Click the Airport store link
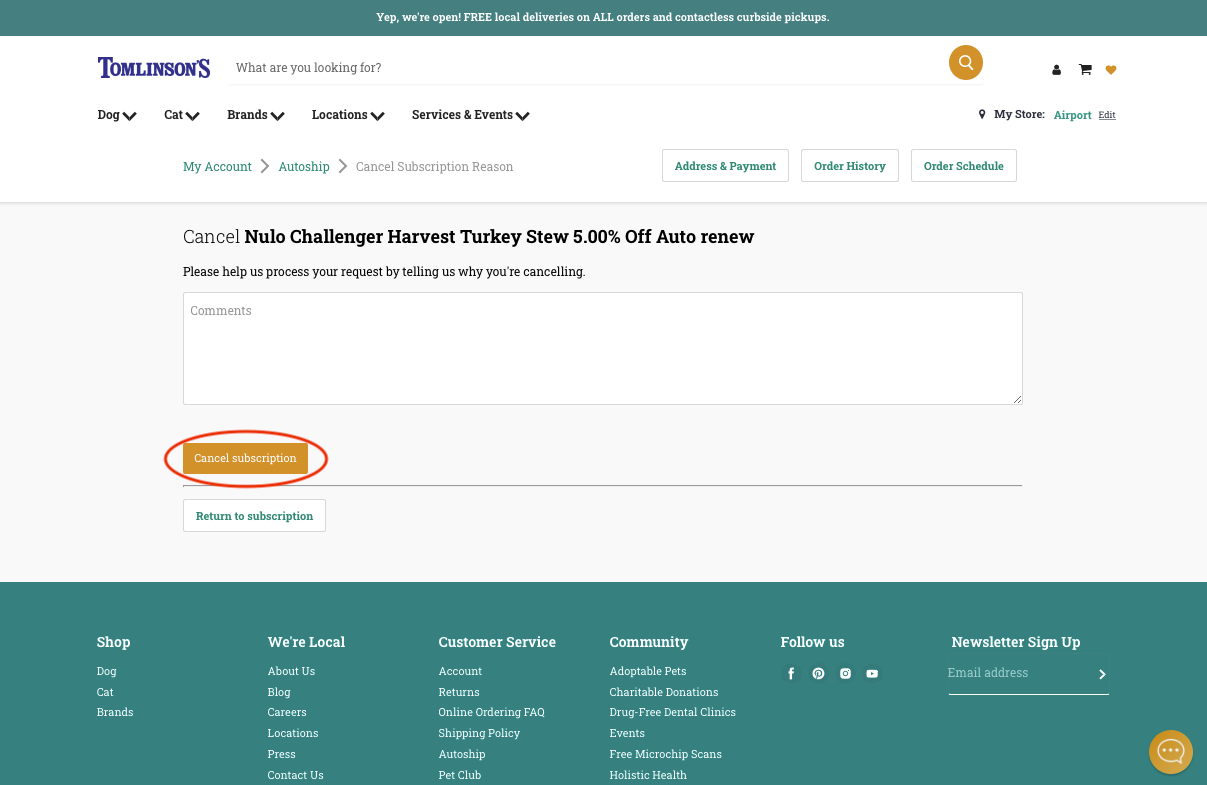The height and width of the screenshot is (785, 1207). point(1073,115)
